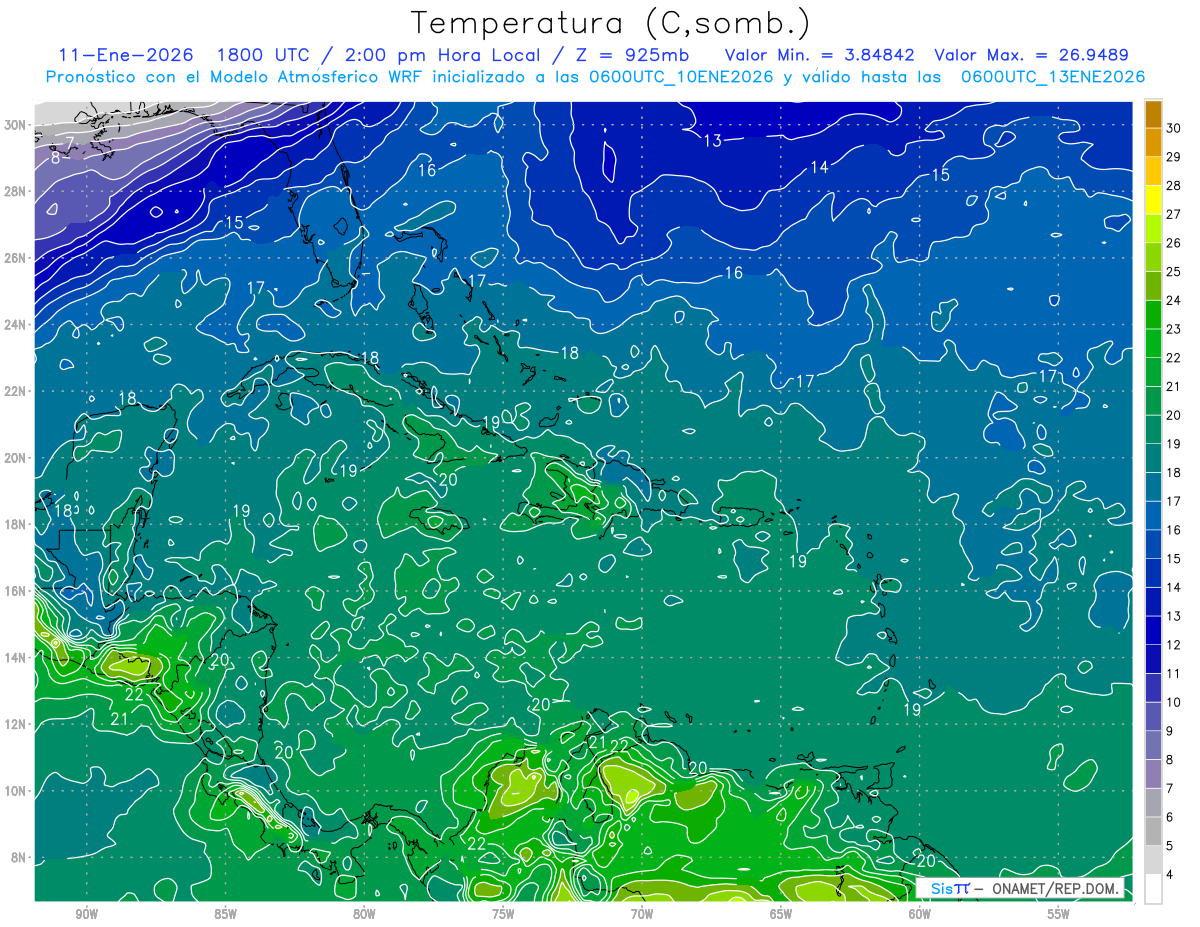Click the 12N latitude axis label

[x=17, y=724]
